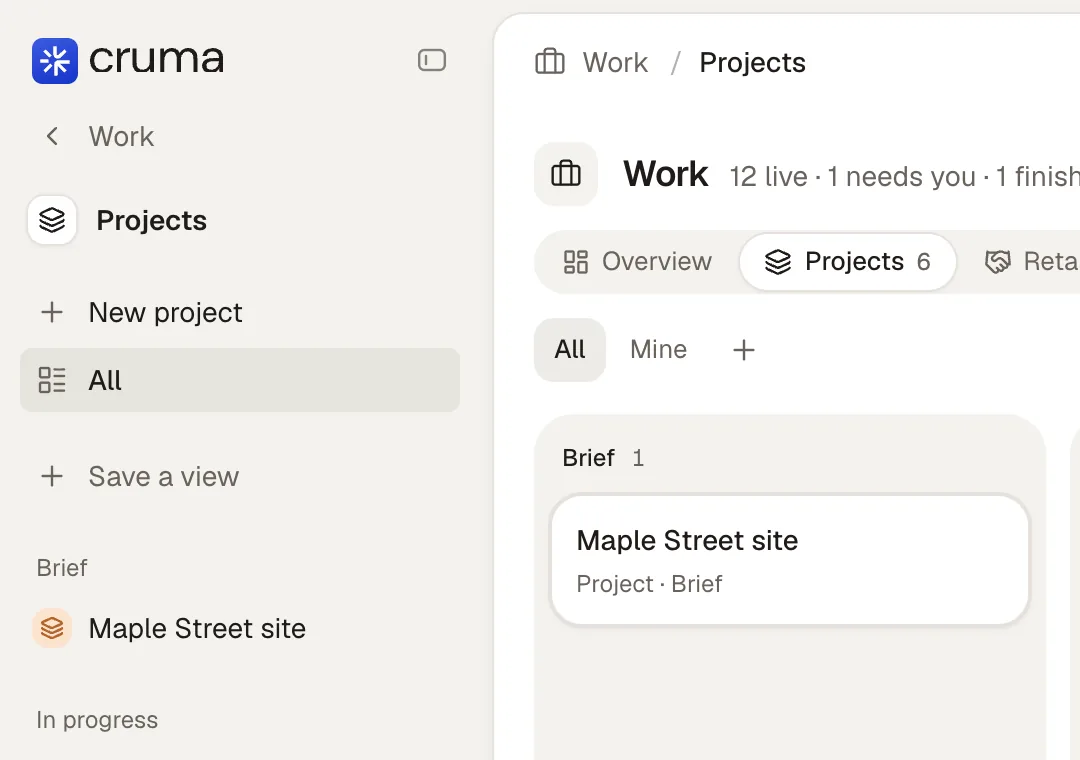Click the Work page title

click(665, 174)
